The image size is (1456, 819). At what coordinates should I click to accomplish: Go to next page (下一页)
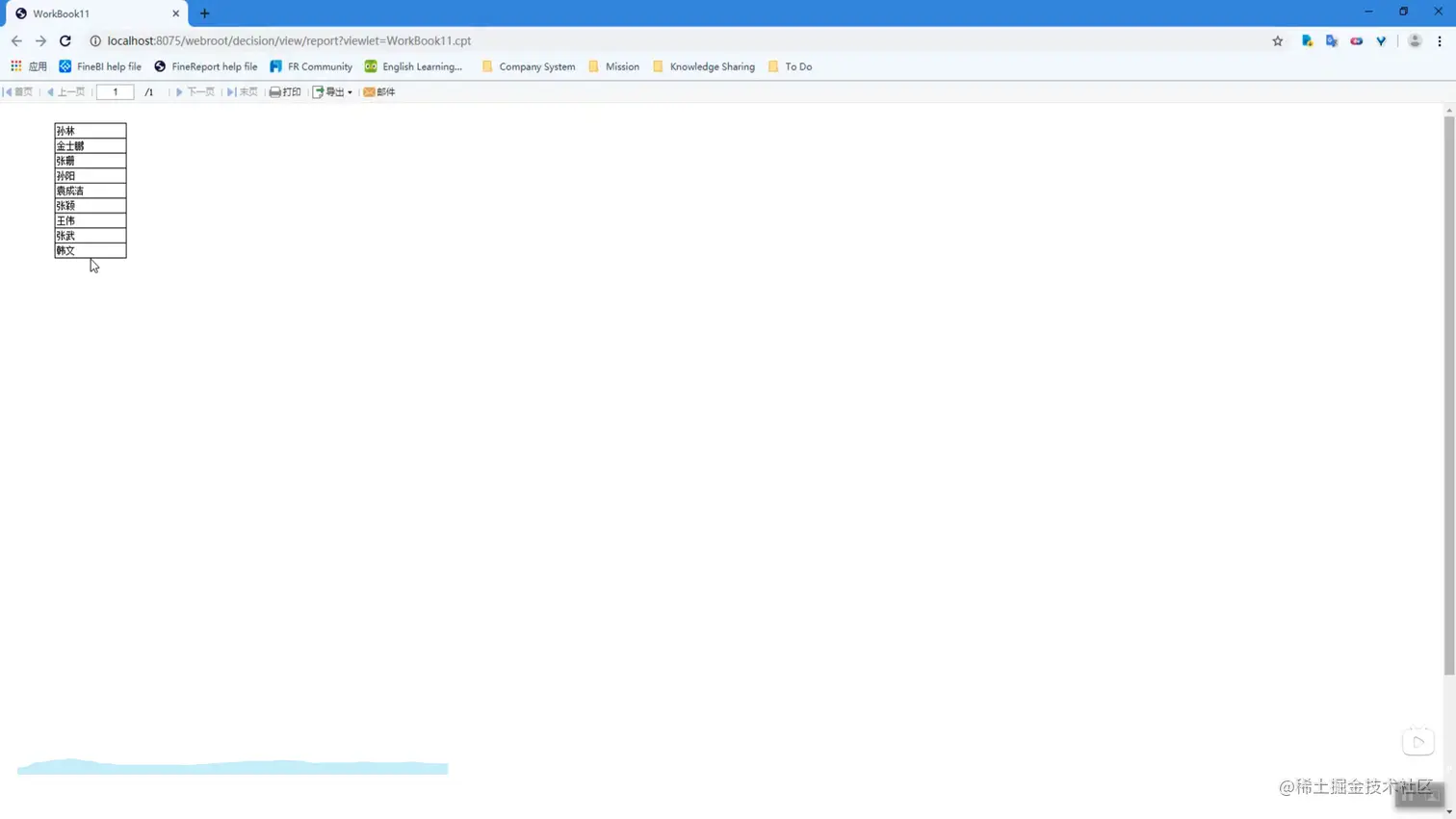(x=195, y=92)
